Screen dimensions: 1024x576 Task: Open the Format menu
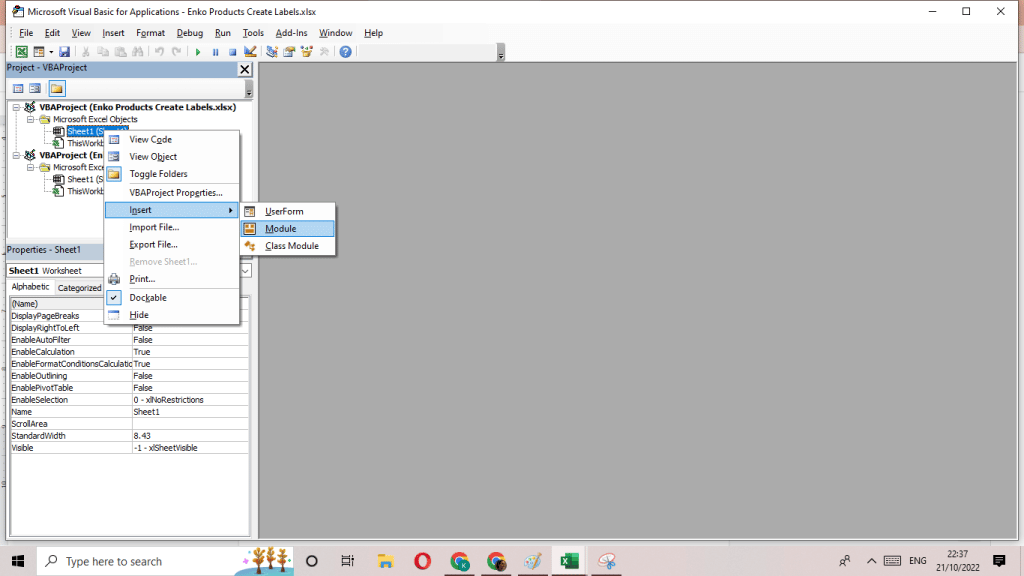pos(150,33)
